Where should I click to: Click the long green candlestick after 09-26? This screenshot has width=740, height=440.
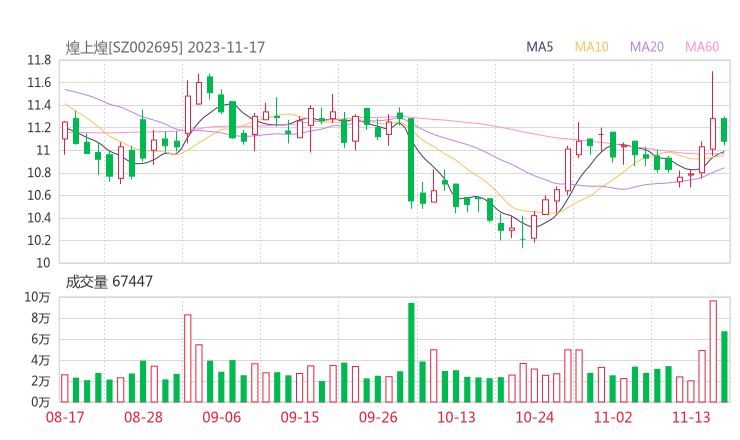pos(411,160)
